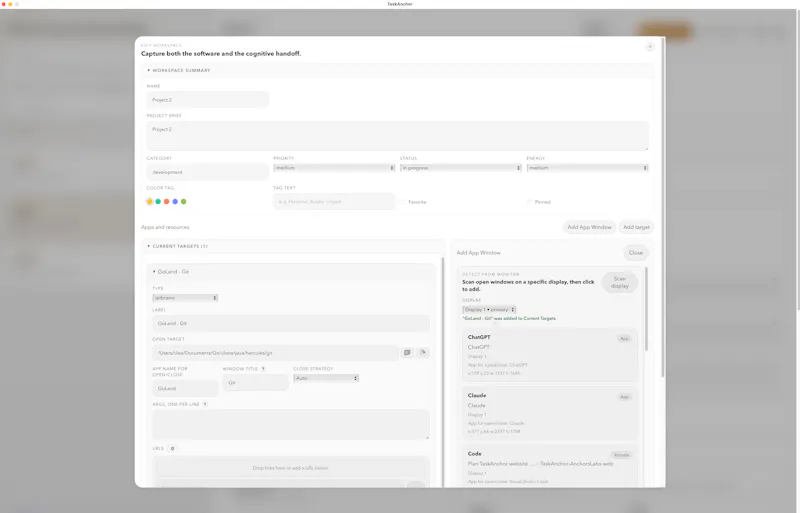Select the blue color tag

click(175, 202)
